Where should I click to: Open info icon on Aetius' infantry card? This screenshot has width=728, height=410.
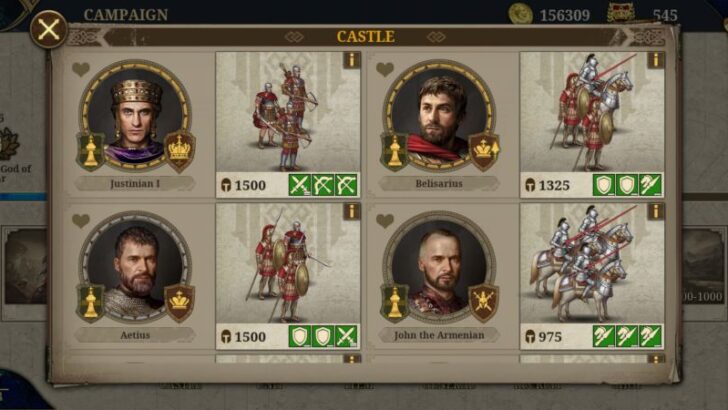(x=352, y=211)
